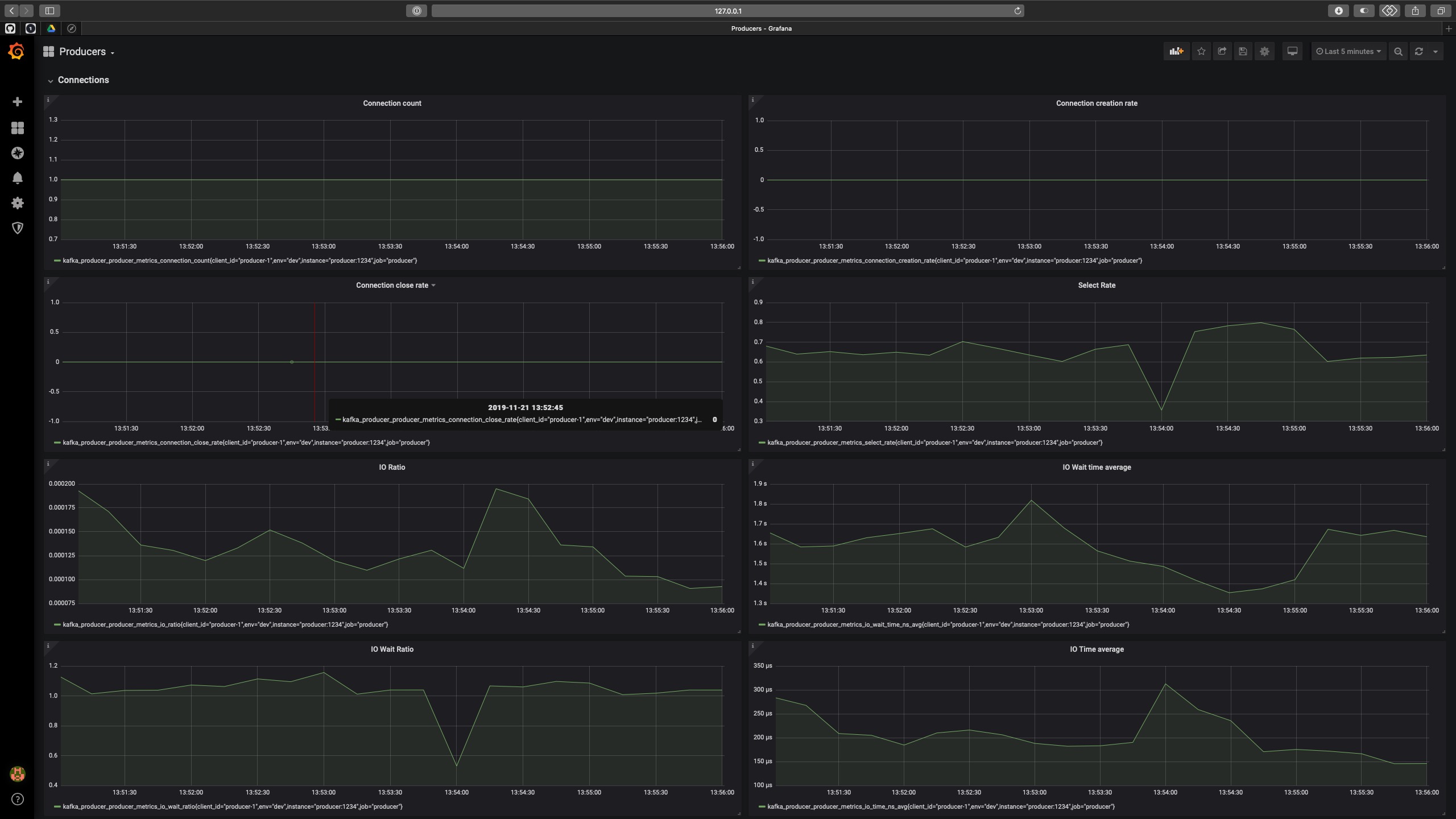Open the Explore compass icon
The height and width of the screenshot is (819, 1456).
coord(17,153)
